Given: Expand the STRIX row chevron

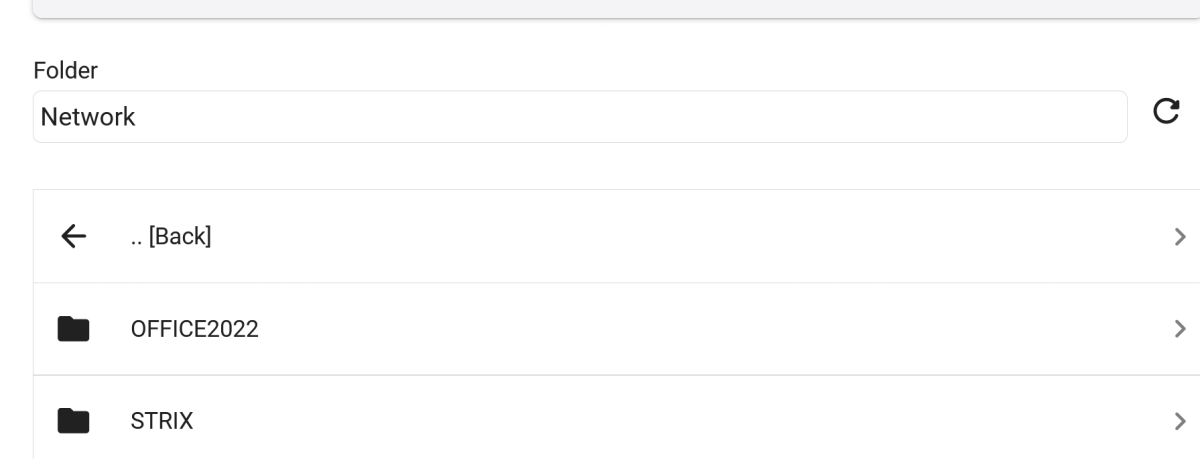Looking at the screenshot, I should pos(1180,421).
